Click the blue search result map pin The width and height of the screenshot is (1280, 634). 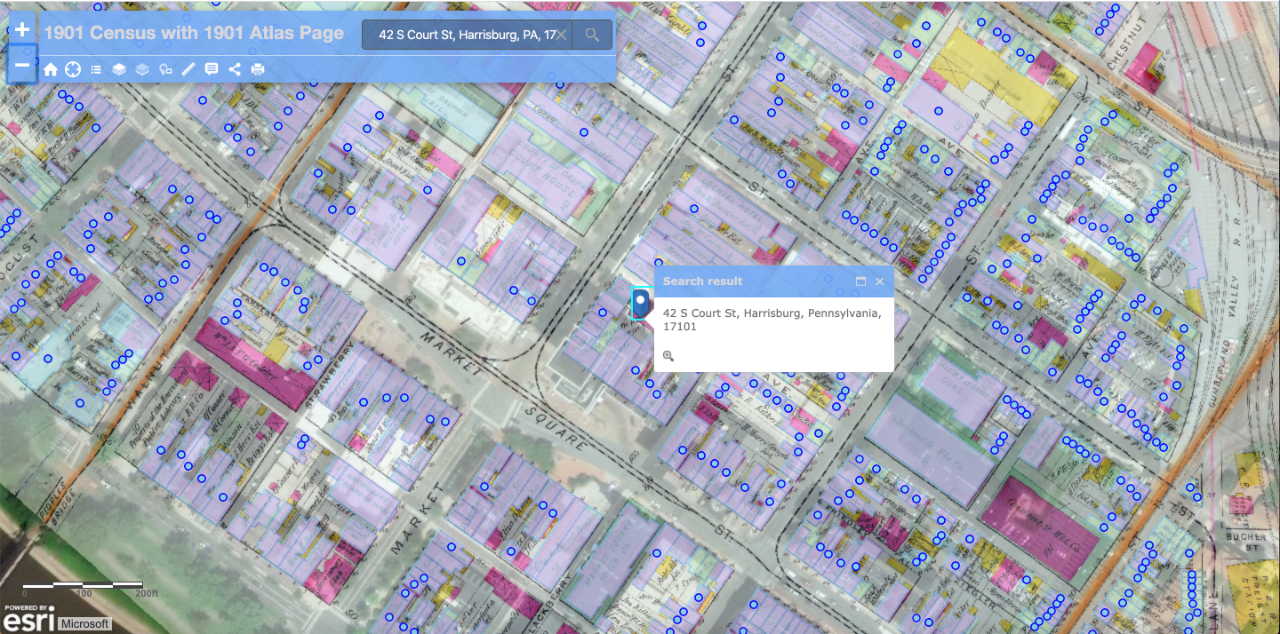[x=641, y=303]
